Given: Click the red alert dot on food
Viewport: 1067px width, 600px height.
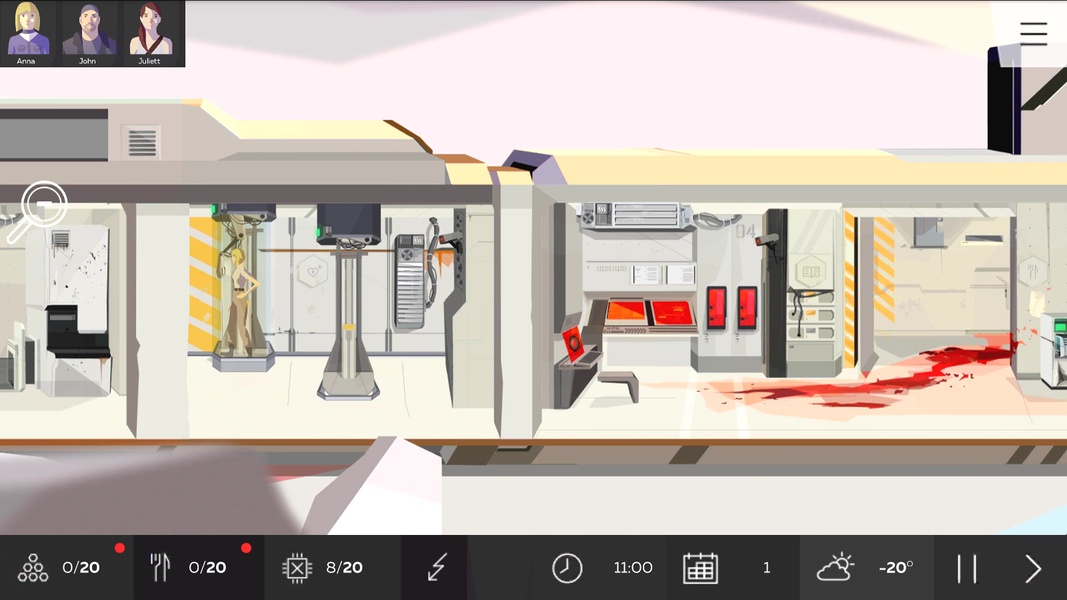Looking at the screenshot, I should click(x=246, y=548).
